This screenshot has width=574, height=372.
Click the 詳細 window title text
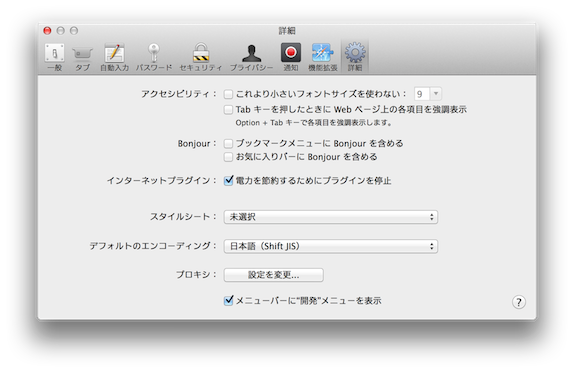click(287, 31)
